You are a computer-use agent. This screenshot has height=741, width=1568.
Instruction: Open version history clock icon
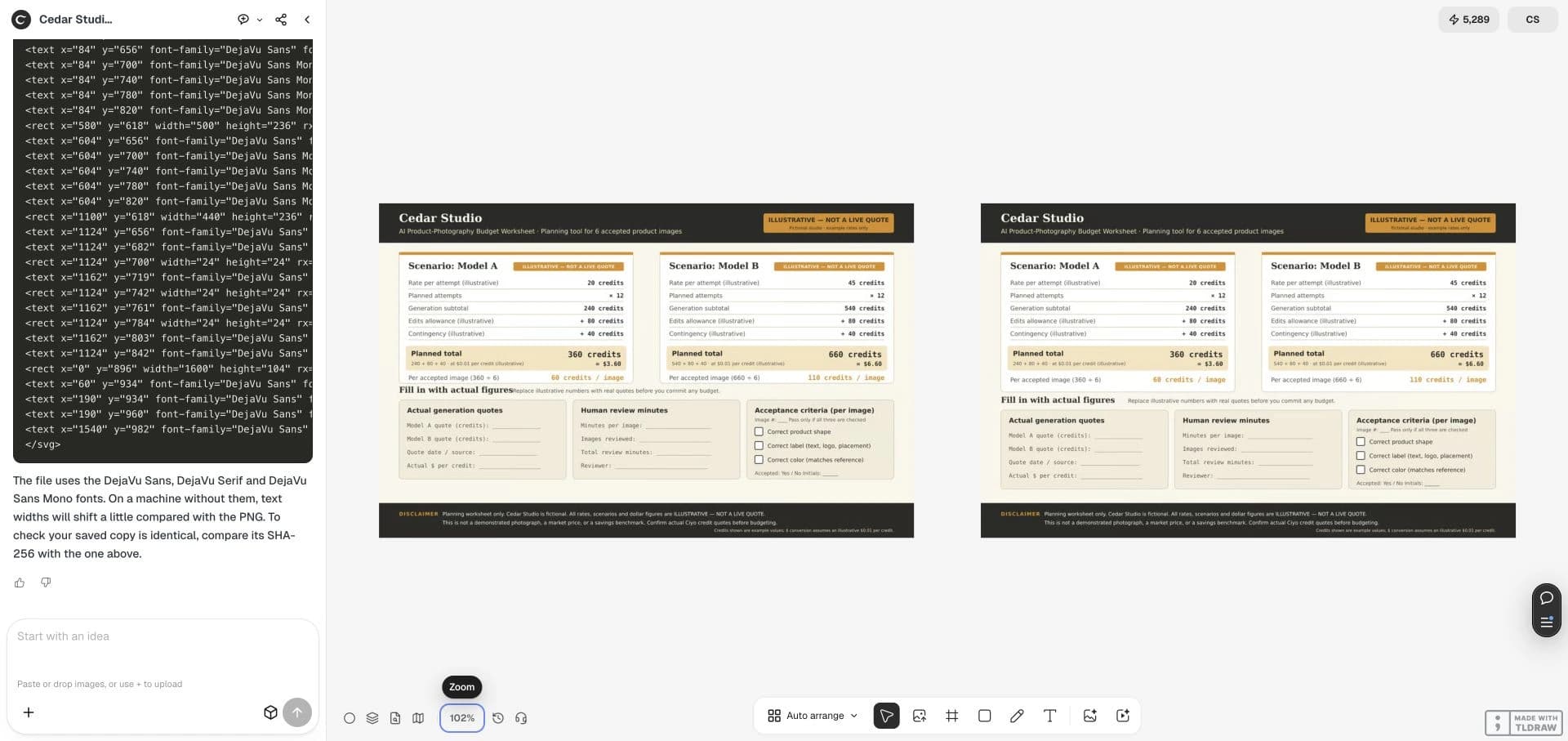[498, 718]
